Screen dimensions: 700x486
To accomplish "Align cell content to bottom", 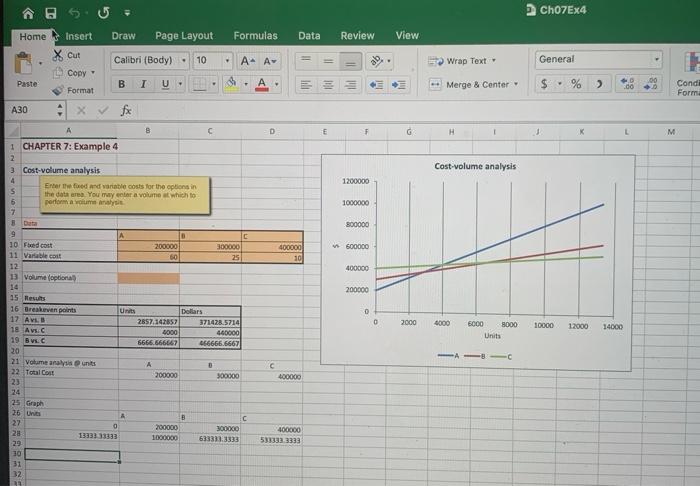I will (x=350, y=62).
